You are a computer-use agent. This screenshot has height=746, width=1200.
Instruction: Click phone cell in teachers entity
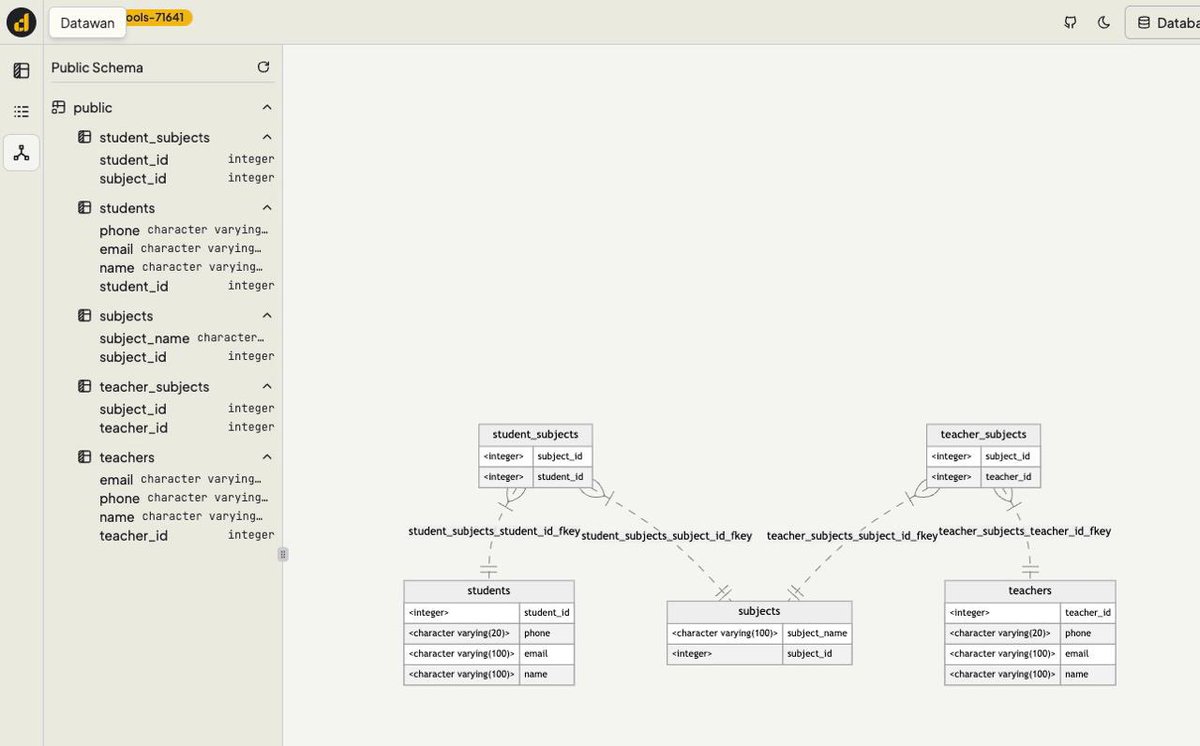coord(1088,633)
